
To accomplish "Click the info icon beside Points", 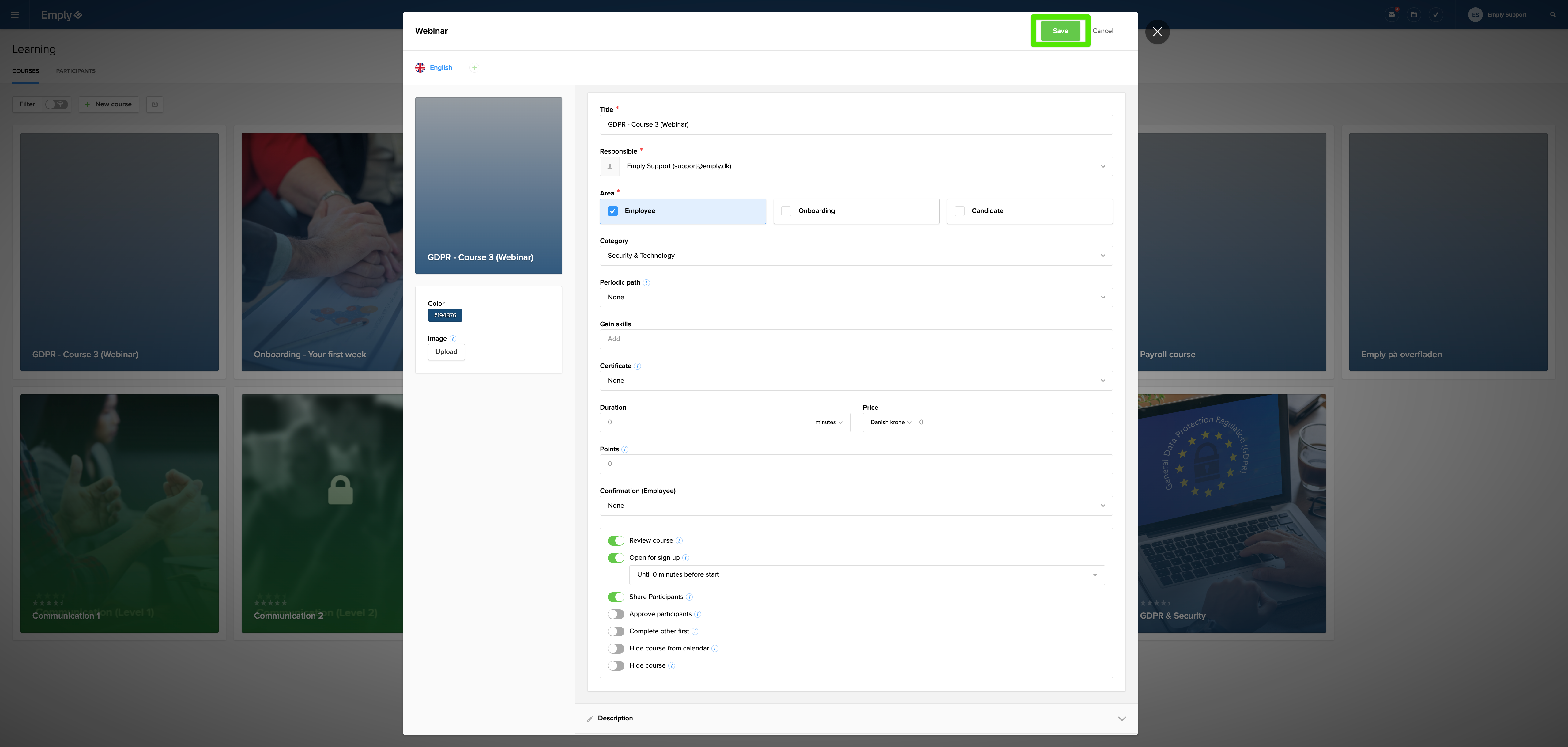I will click(625, 449).
